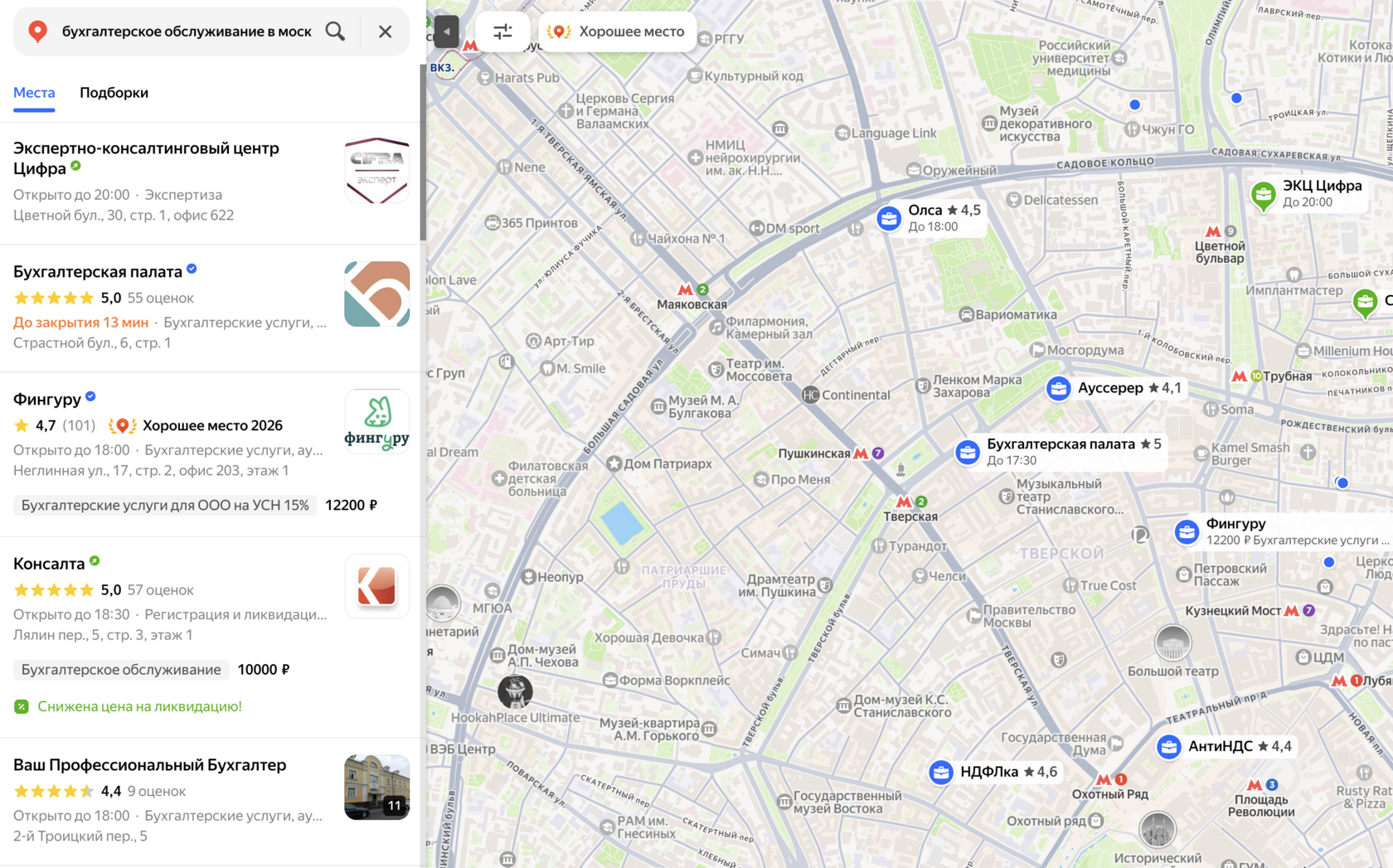The height and width of the screenshot is (868, 1393).
Task: Open the Снижена цена на ликвидацию promo
Action: 139,706
